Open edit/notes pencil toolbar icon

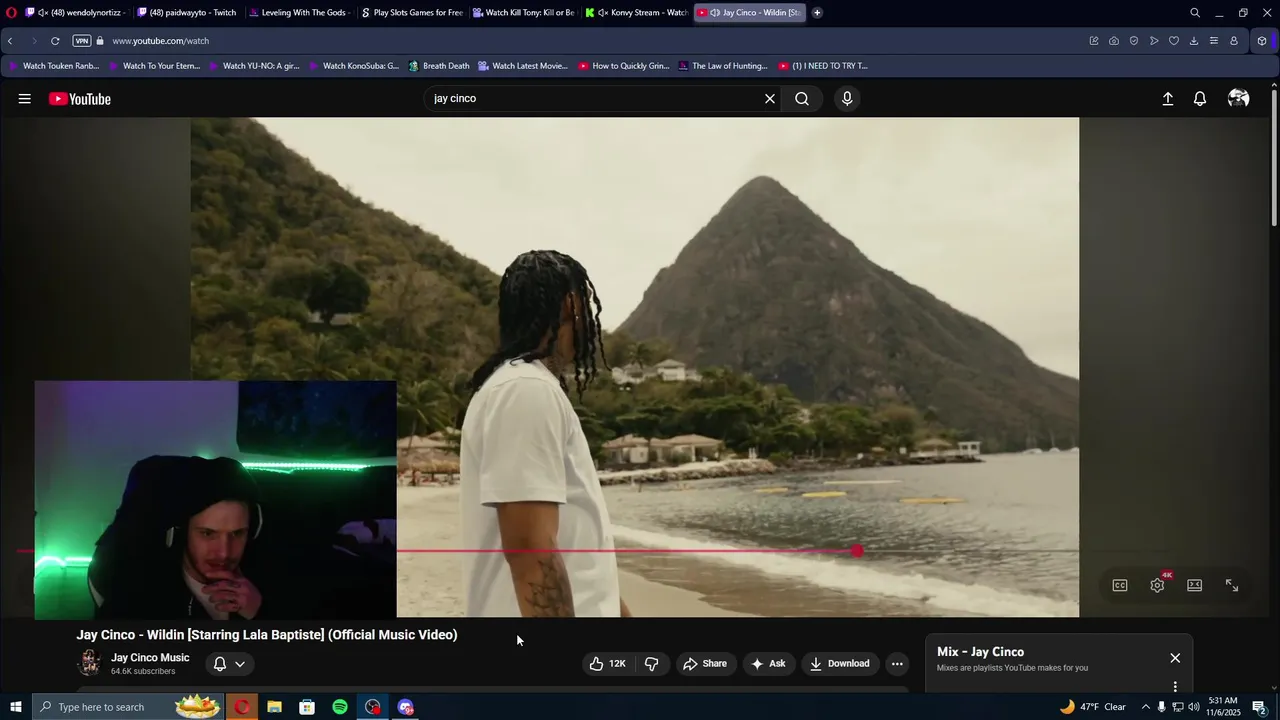1094,41
